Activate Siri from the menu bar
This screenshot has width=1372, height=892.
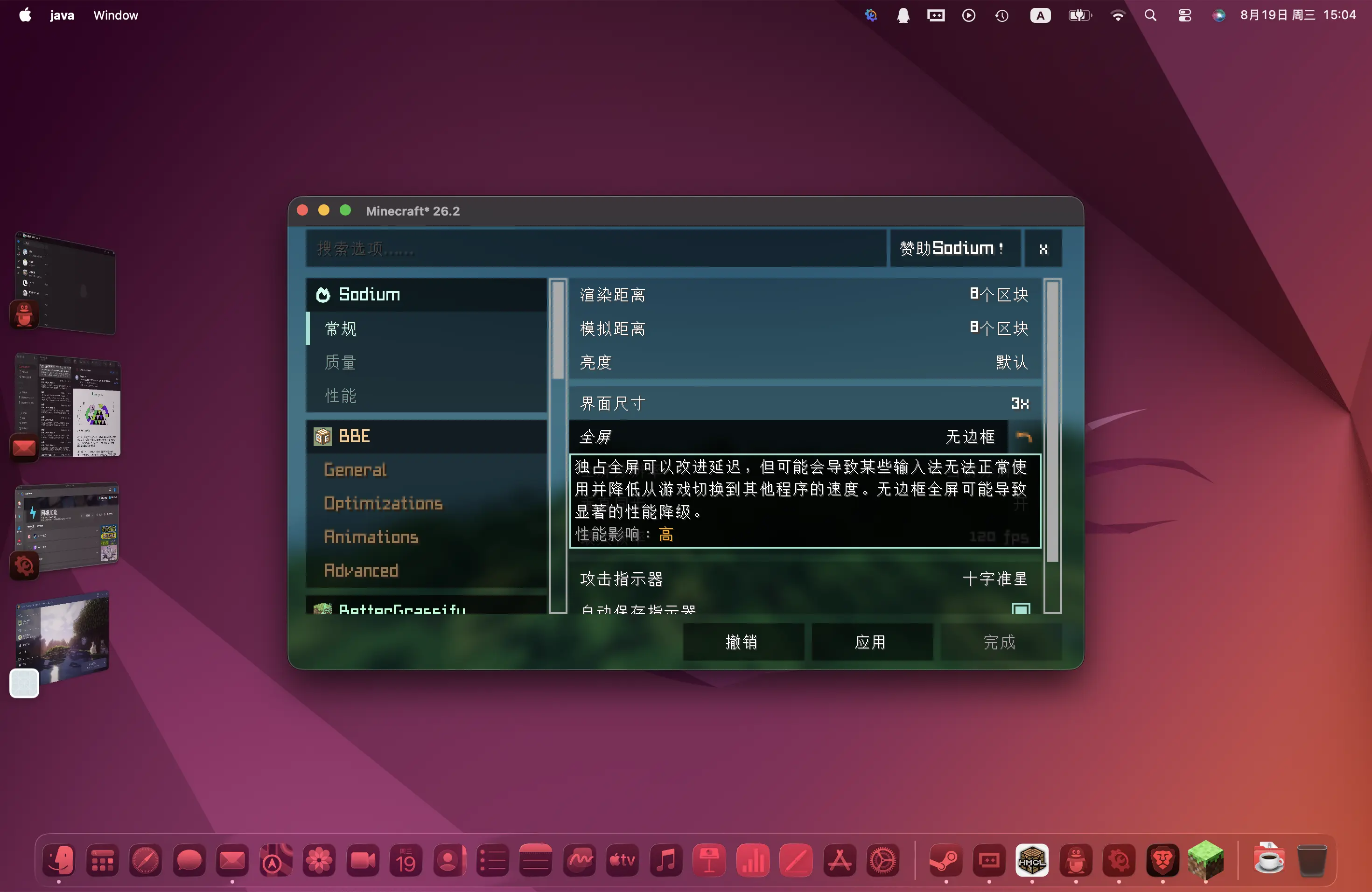pos(1218,15)
